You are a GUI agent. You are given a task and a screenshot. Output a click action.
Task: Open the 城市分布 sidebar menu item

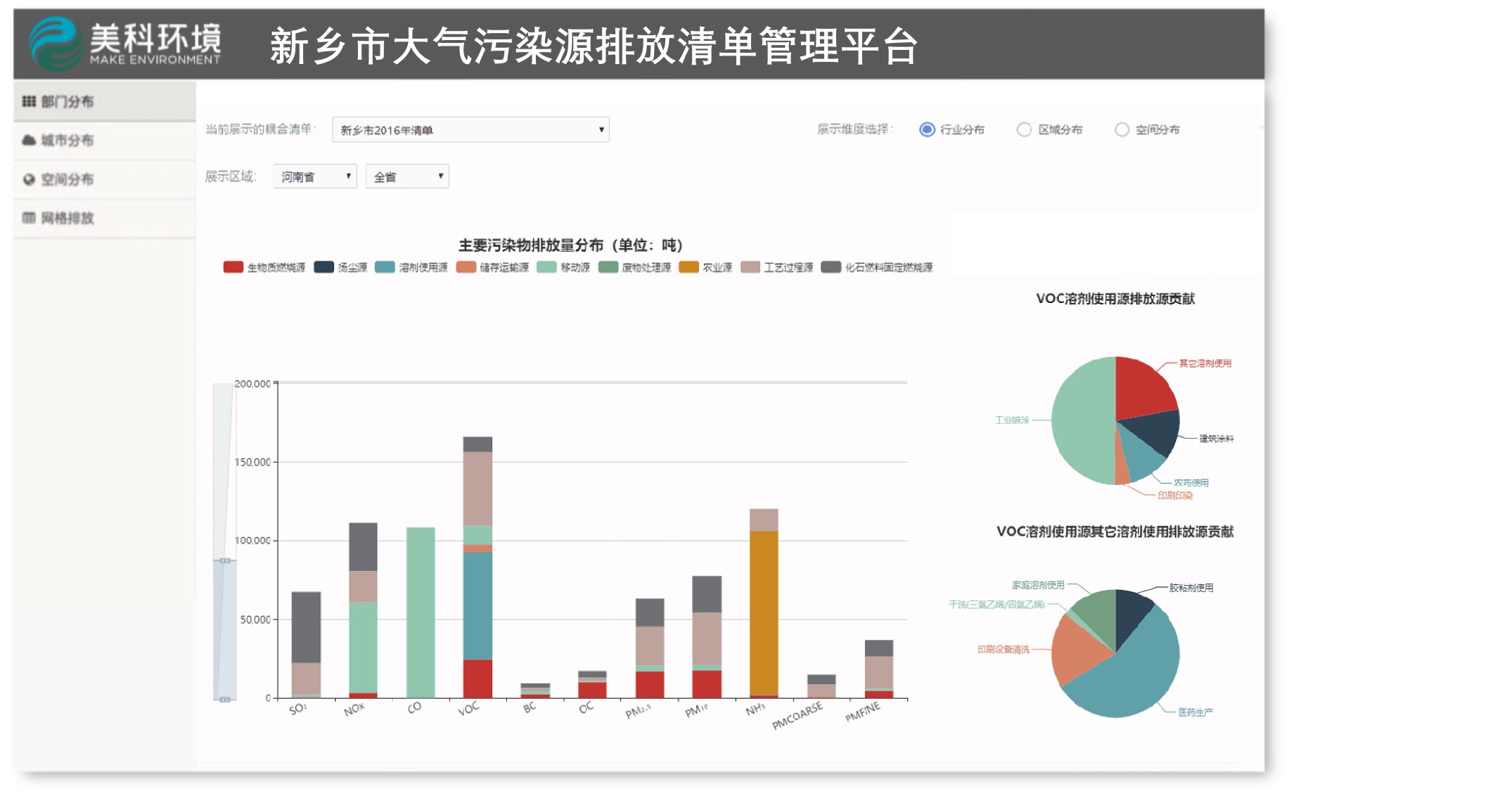[67, 140]
